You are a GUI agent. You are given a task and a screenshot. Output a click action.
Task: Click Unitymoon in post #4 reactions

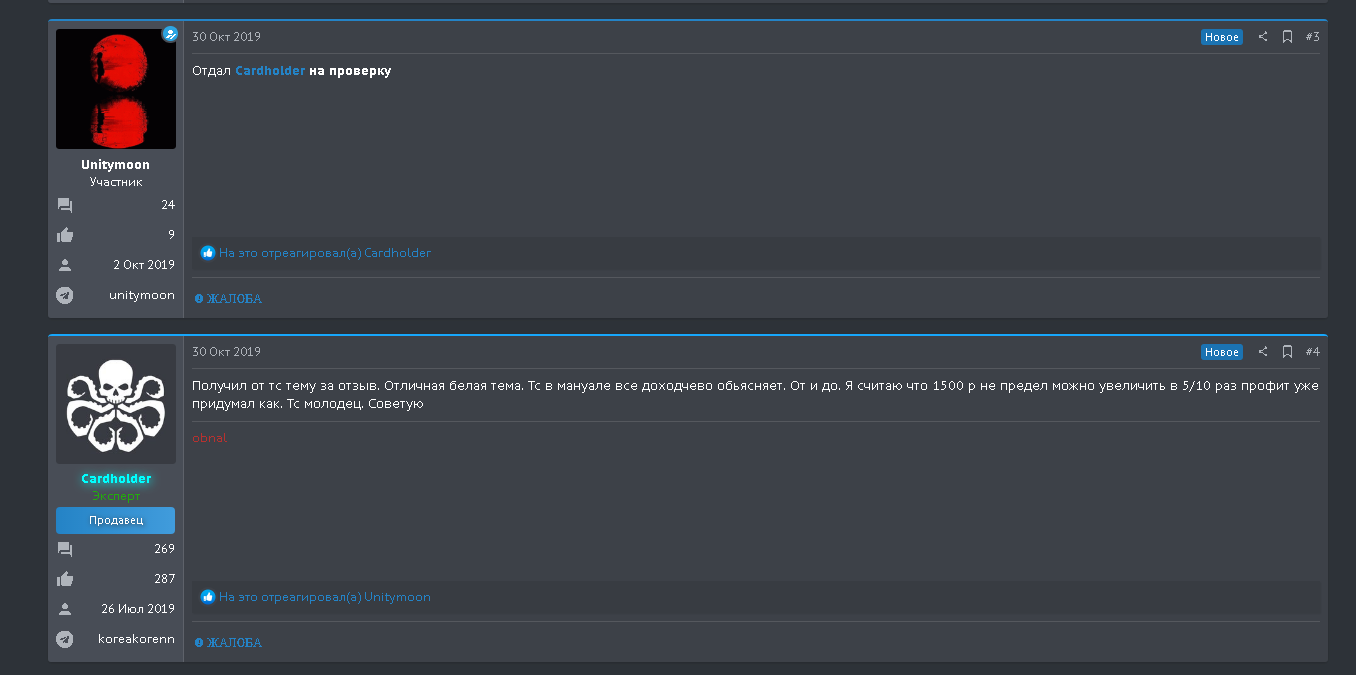click(x=397, y=597)
